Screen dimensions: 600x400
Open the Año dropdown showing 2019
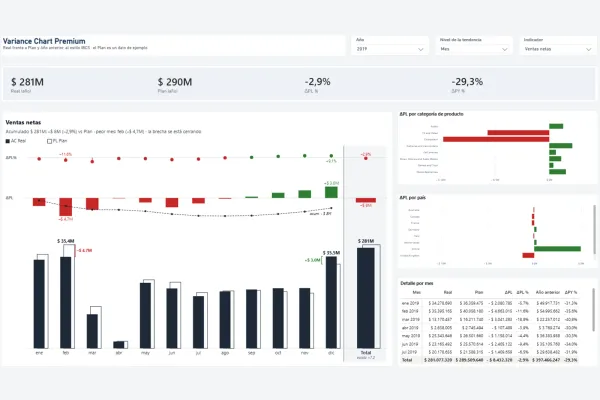pyautogui.click(x=390, y=49)
